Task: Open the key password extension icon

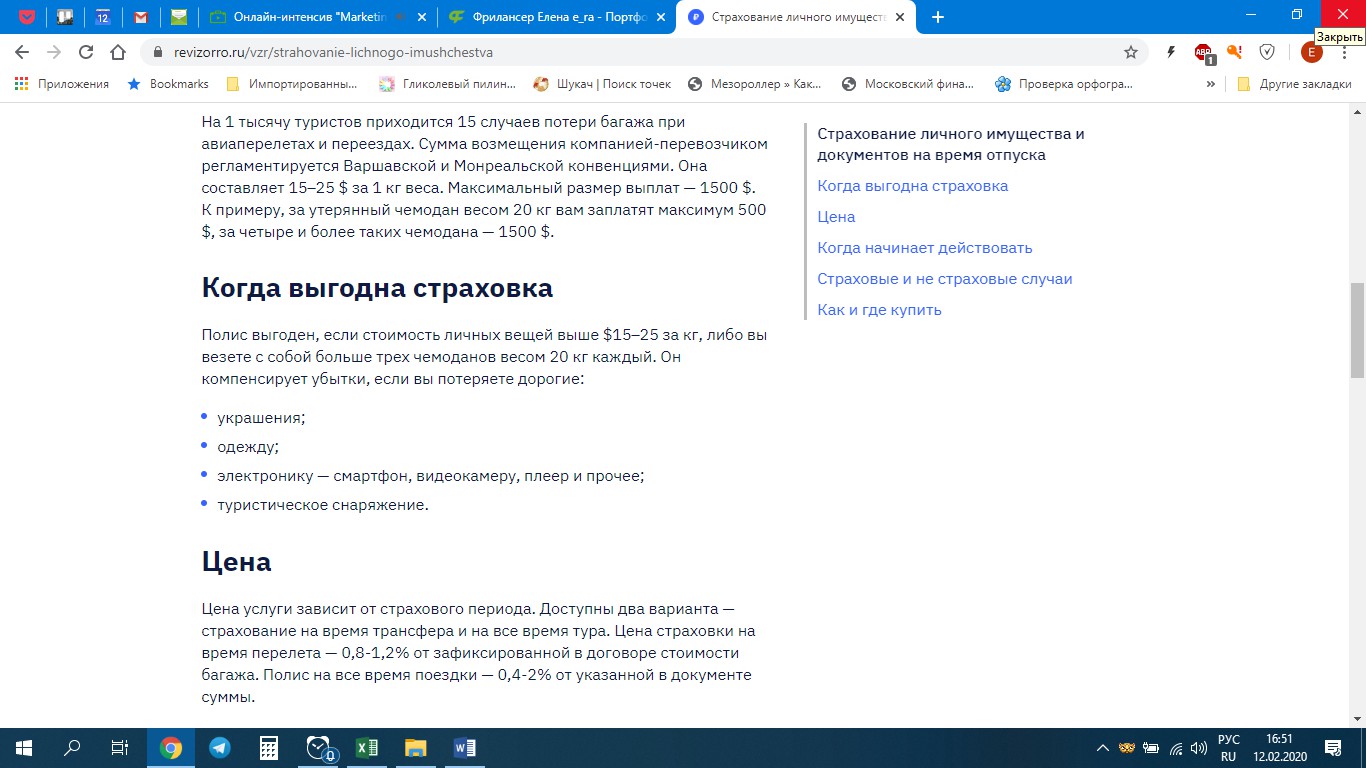Action: coord(1235,52)
